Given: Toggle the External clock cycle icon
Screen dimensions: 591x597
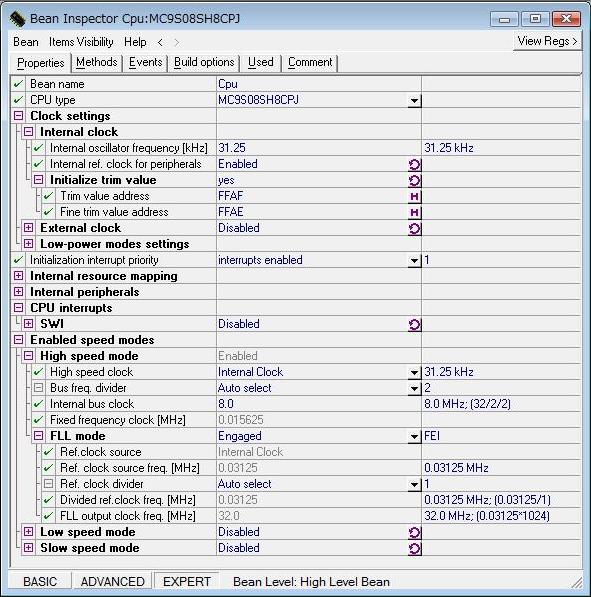Looking at the screenshot, I should pos(414,228).
